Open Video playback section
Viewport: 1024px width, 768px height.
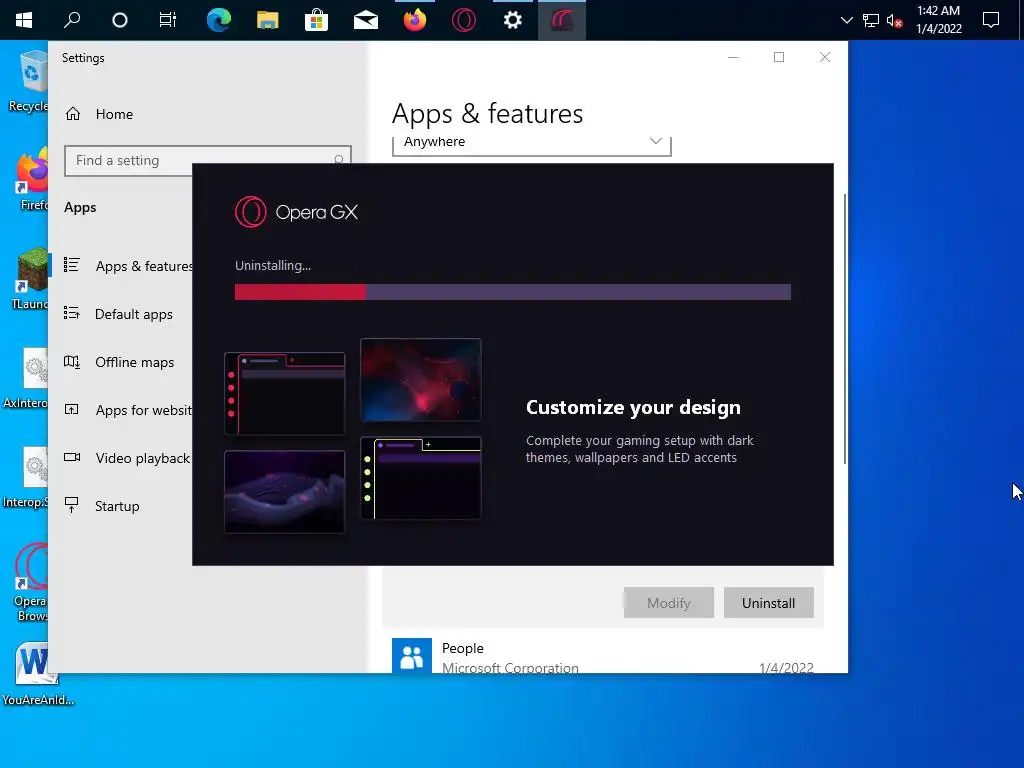(x=127, y=458)
